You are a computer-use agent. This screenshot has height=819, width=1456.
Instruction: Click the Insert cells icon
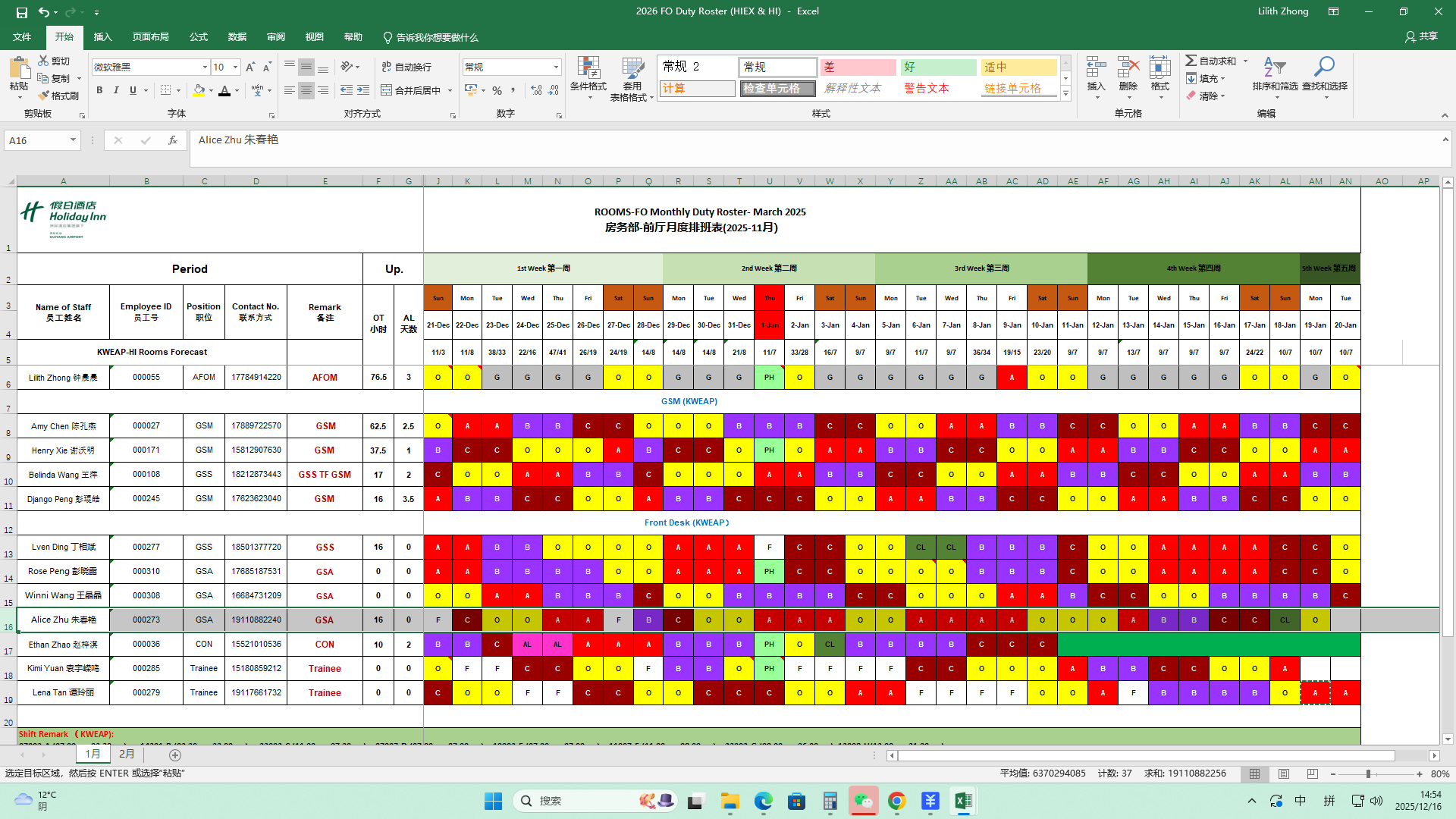1096,68
